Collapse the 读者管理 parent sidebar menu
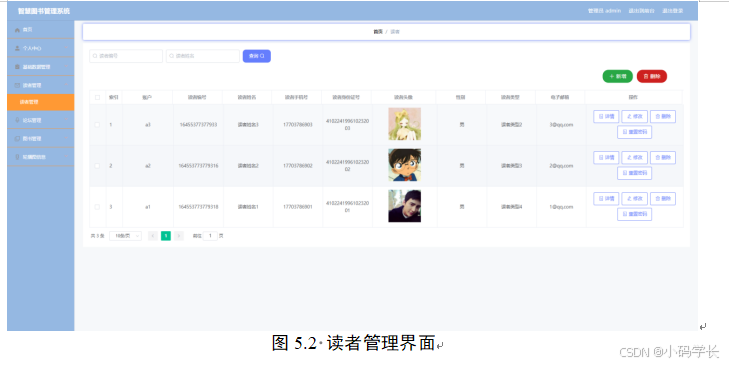Viewport: 730px width, 365px height. point(41,85)
